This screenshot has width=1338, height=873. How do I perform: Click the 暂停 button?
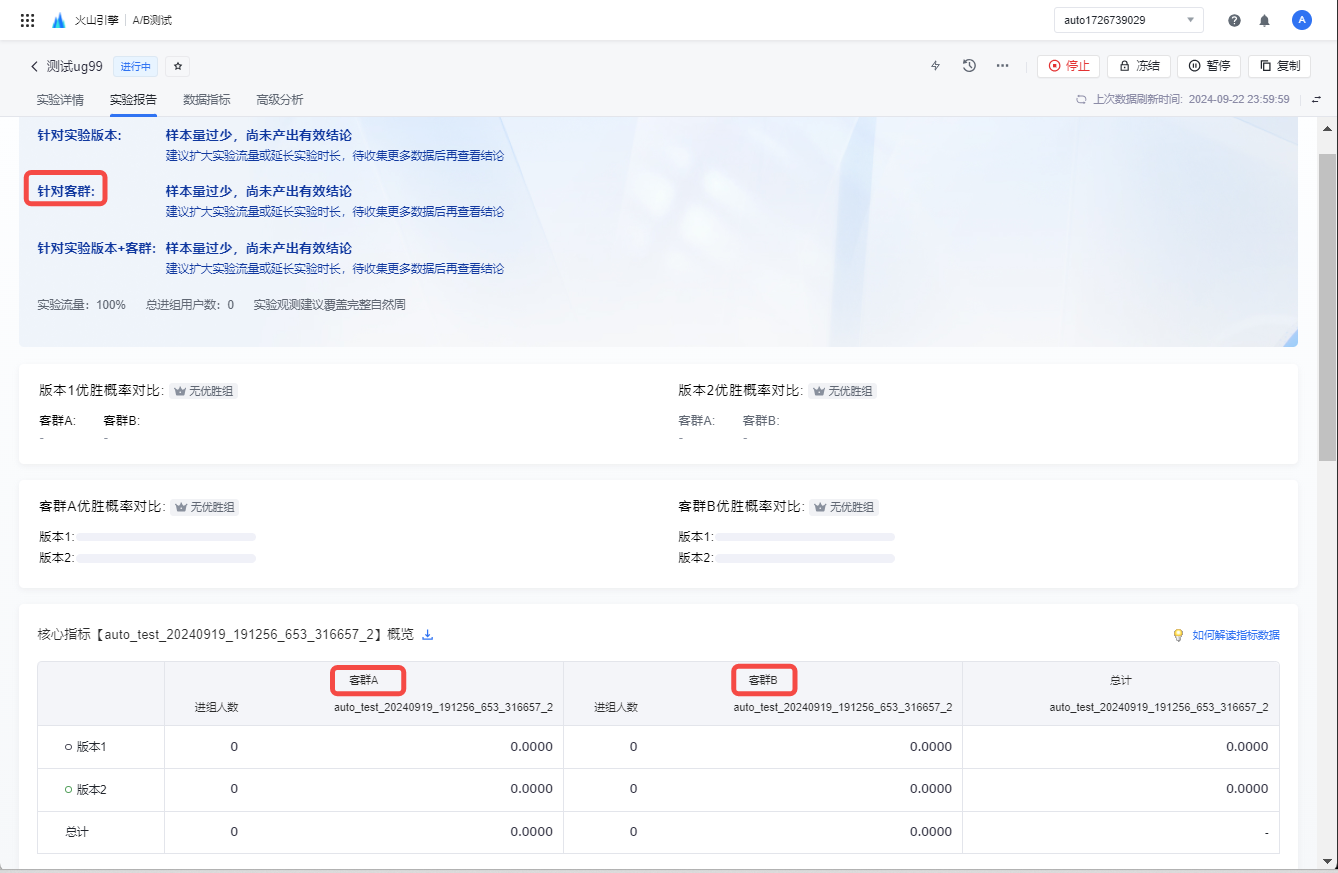1209,66
